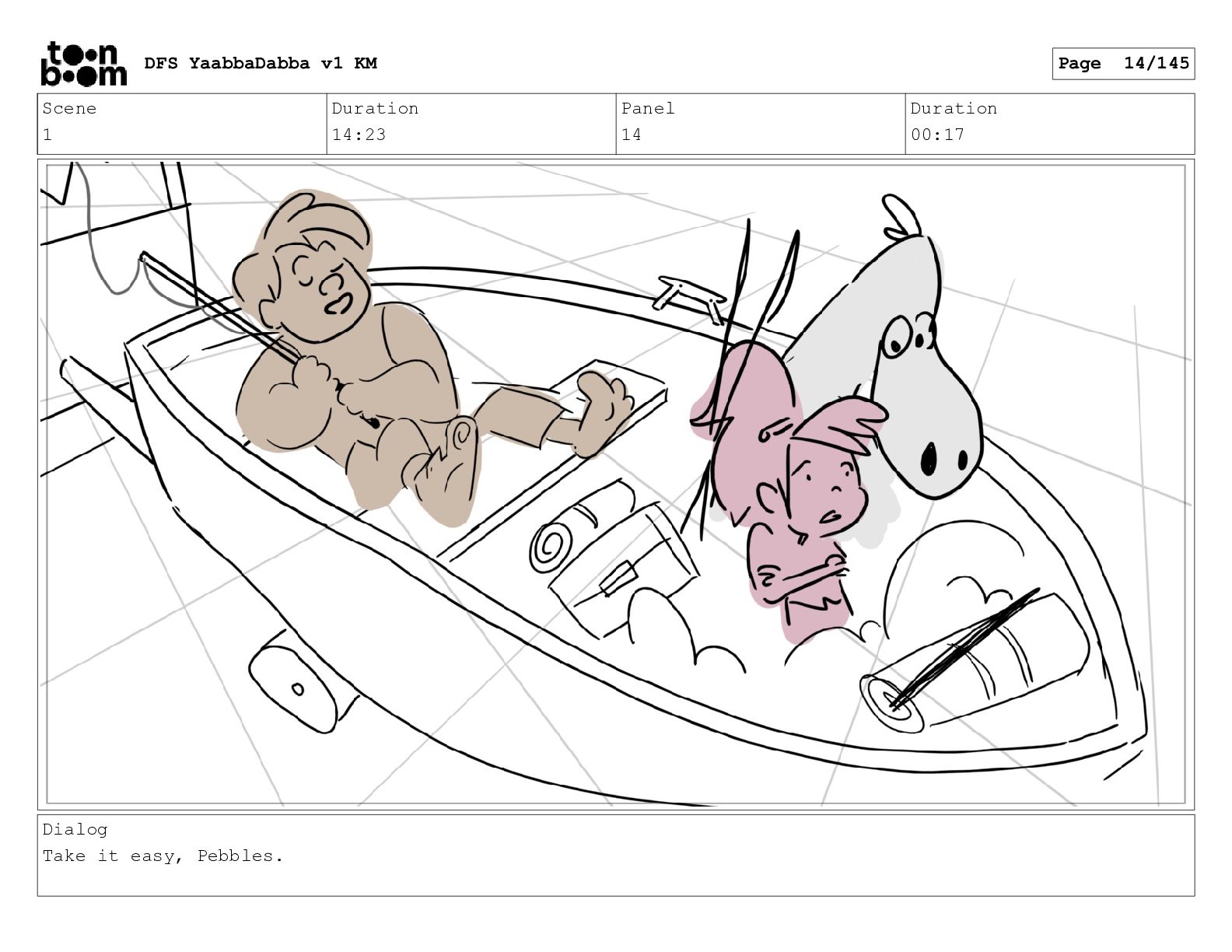Select the panel number value '14'
This screenshot has width=1232, height=952.
pos(632,135)
